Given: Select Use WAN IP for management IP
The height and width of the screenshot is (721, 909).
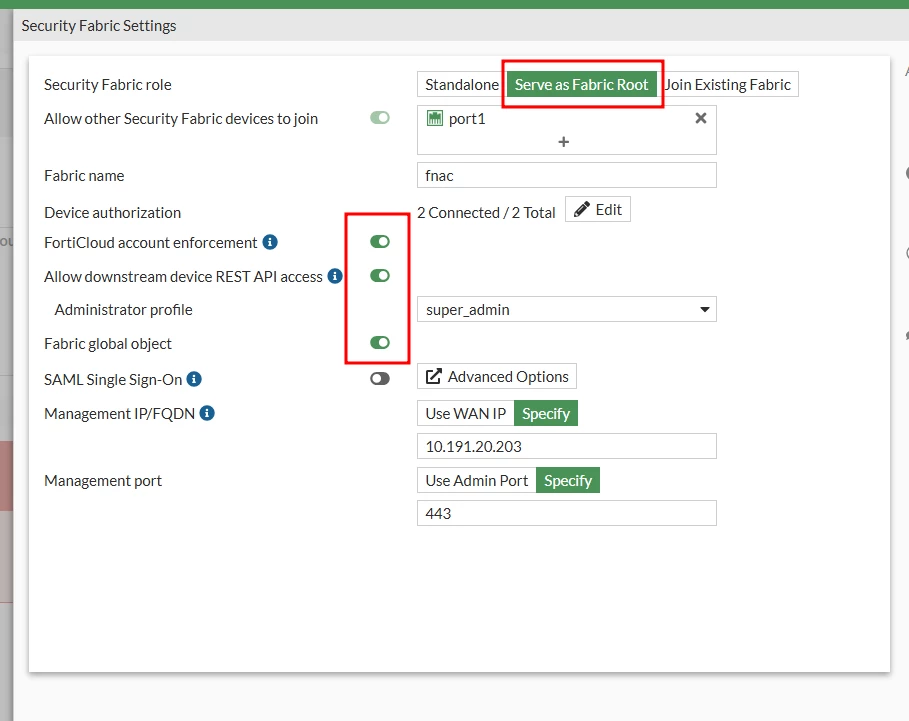Looking at the screenshot, I should click(466, 413).
